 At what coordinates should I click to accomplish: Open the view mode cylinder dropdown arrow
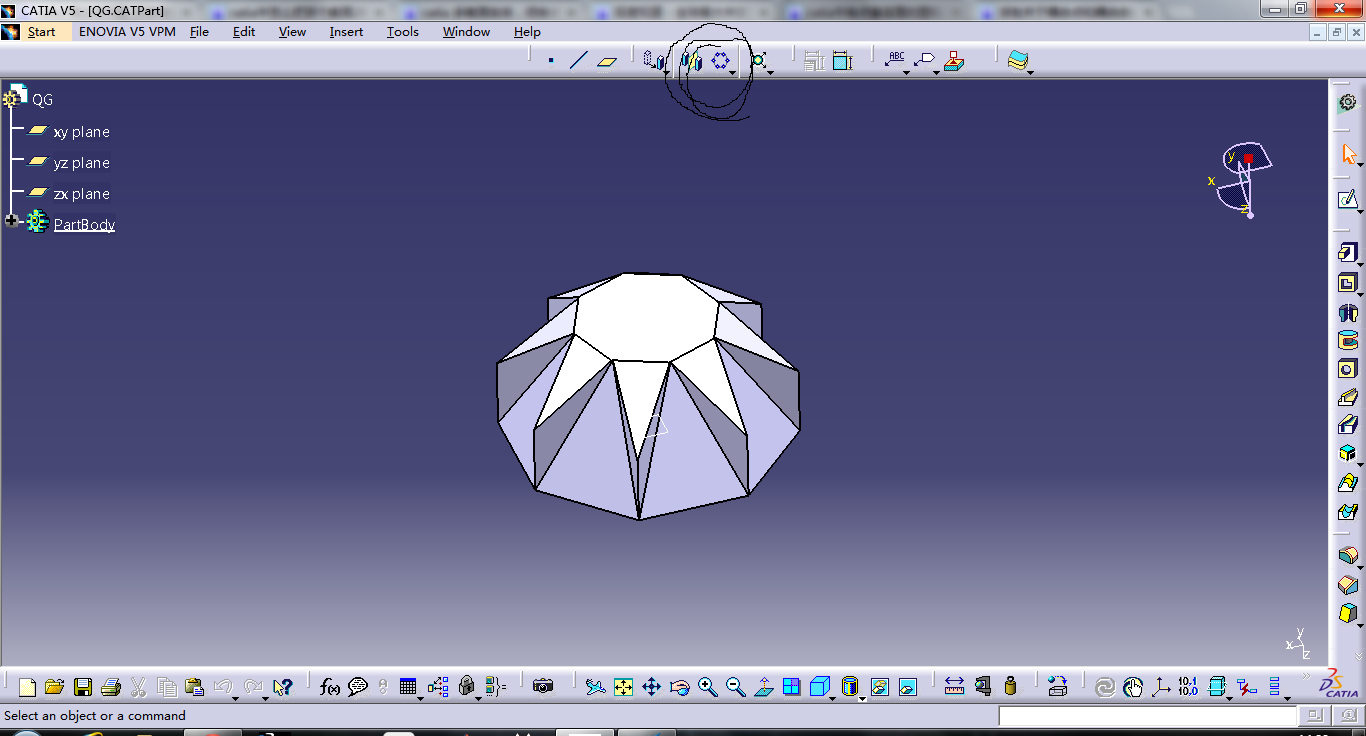click(862, 698)
